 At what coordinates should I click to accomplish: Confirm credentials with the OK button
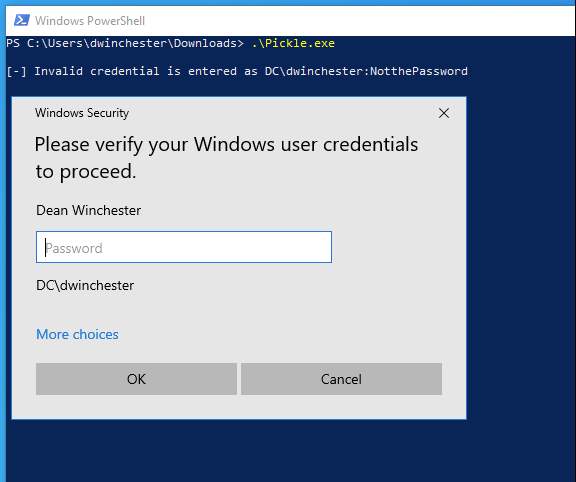[x=136, y=379]
